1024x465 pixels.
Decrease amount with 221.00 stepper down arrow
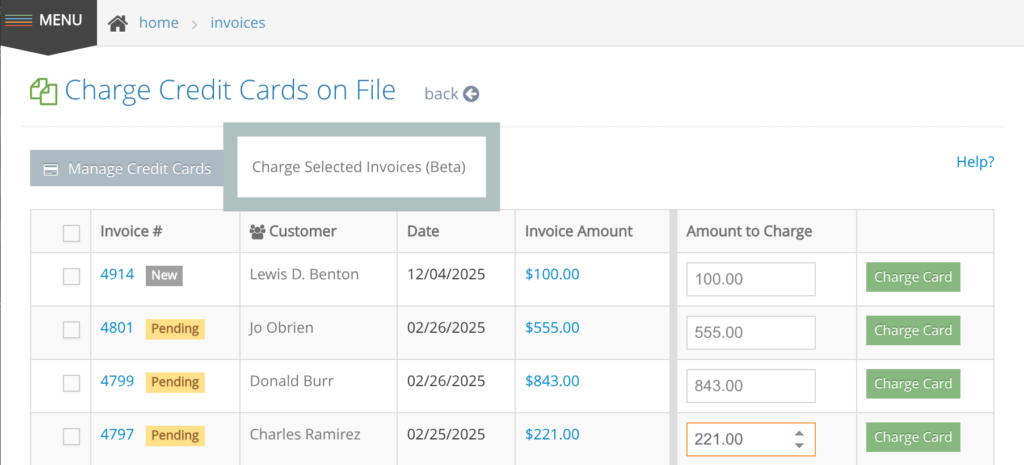[798, 445]
